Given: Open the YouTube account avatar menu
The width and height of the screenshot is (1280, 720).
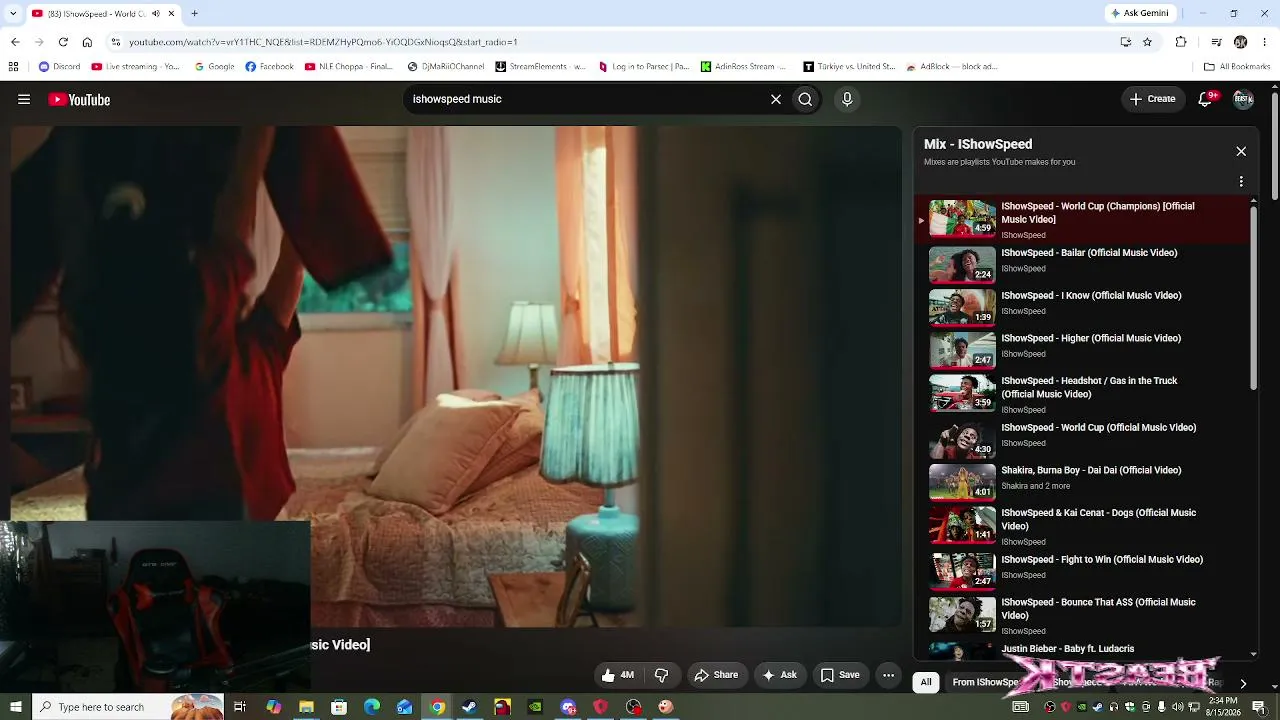Looking at the screenshot, I should (1243, 99).
